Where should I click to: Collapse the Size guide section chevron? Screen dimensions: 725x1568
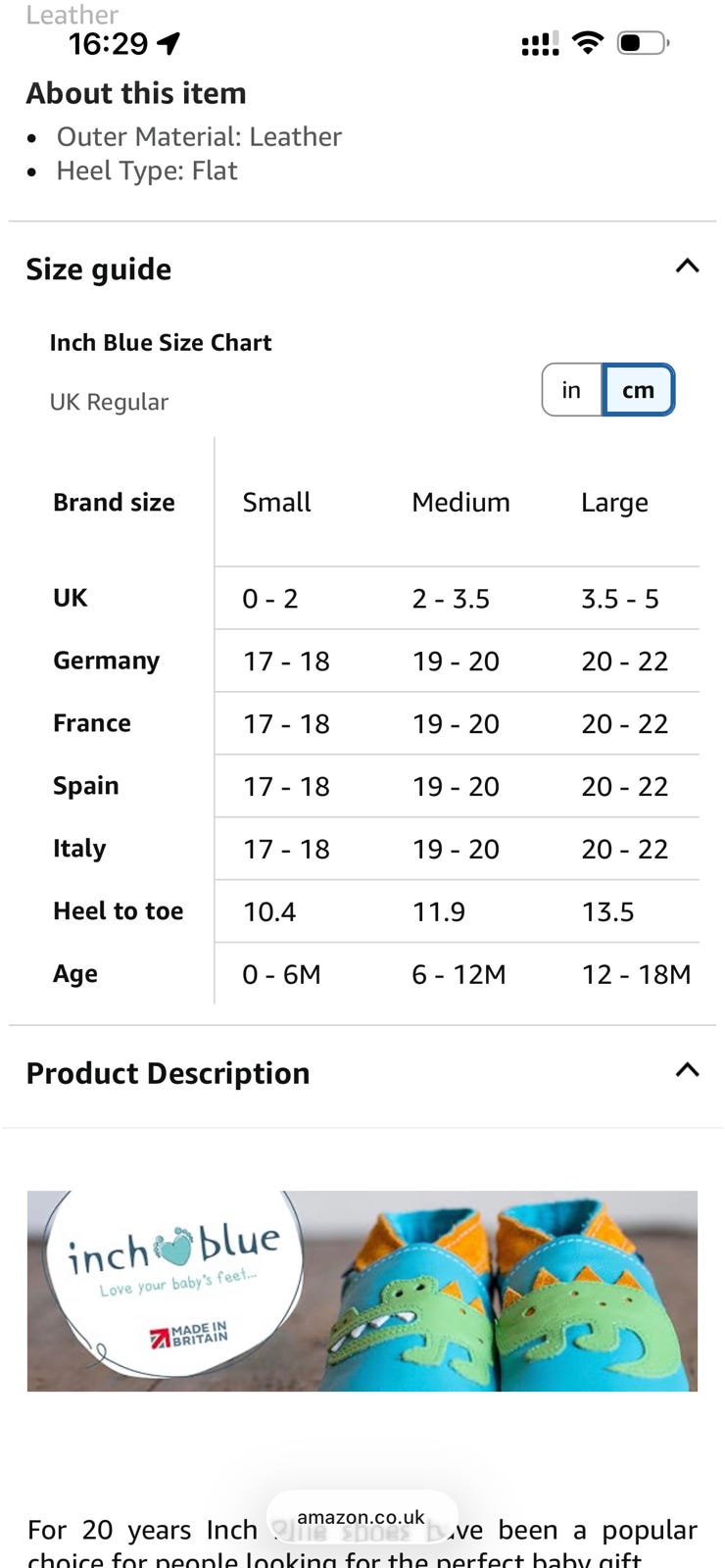pos(687,267)
